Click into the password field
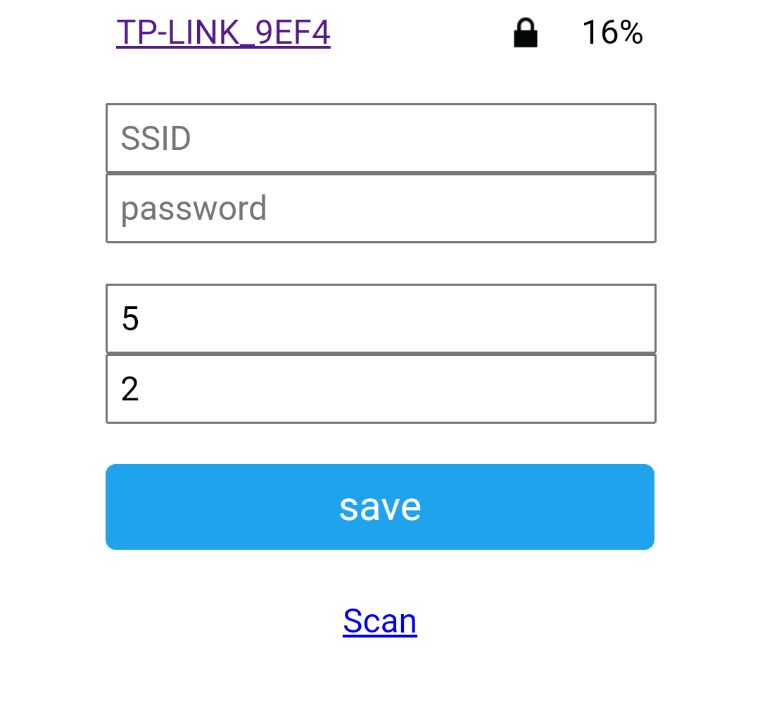 point(380,208)
